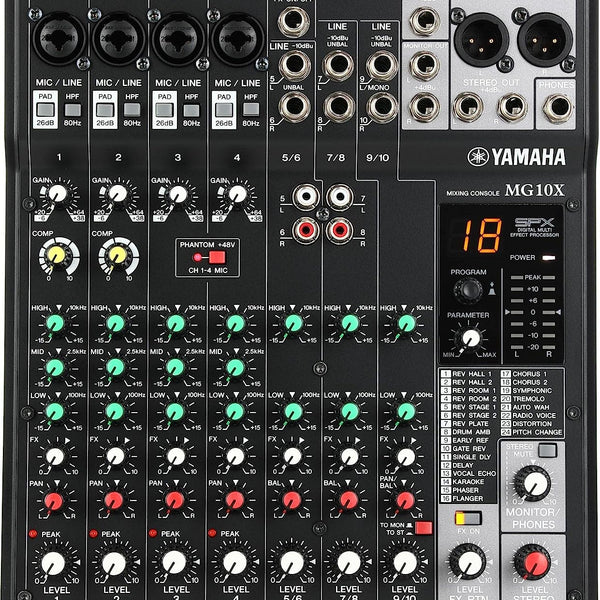Click the channel 4 MID EQ knob
The width and height of the screenshot is (600, 600).
click(236, 367)
